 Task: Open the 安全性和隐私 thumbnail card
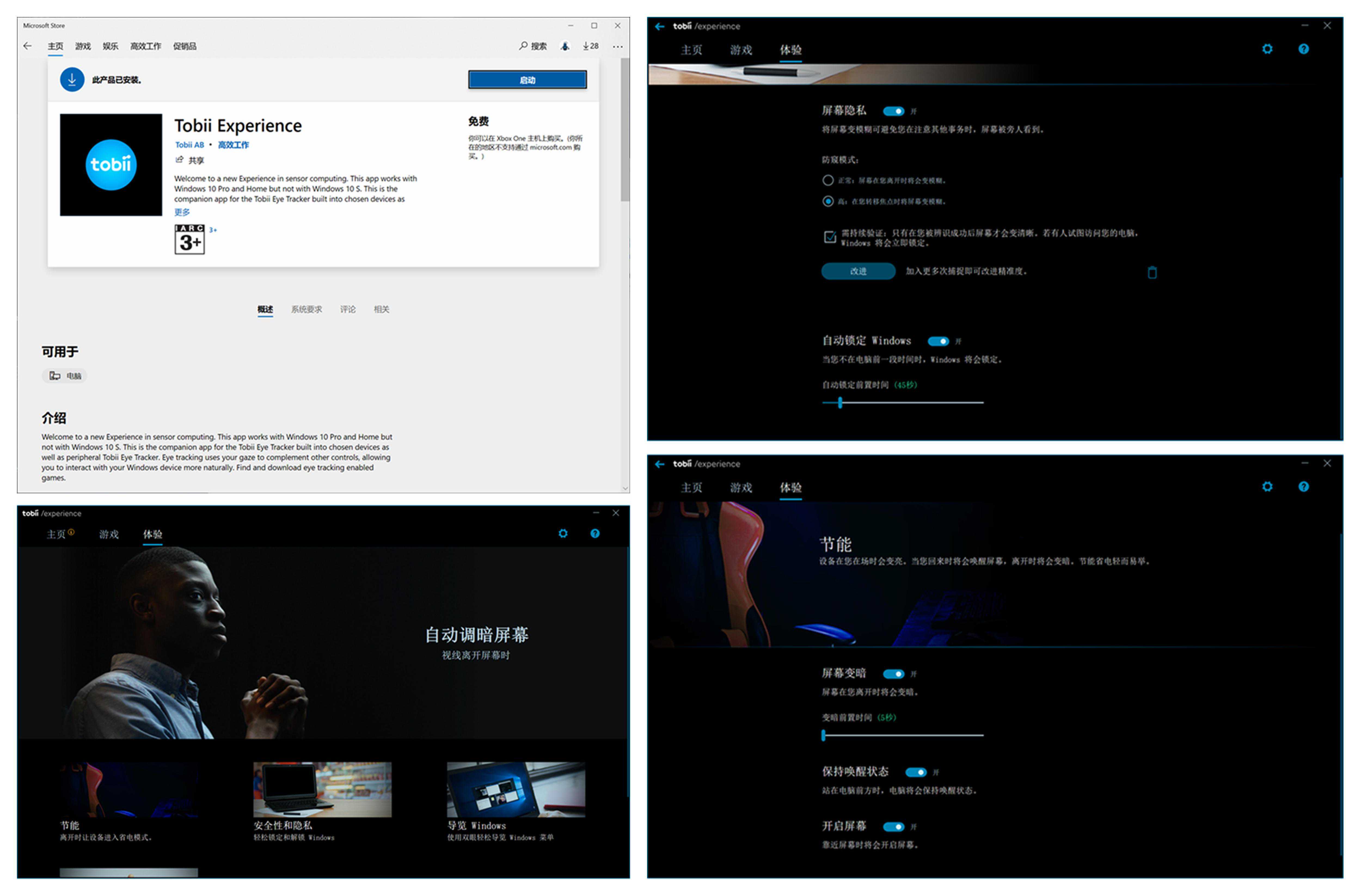(323, 789)
